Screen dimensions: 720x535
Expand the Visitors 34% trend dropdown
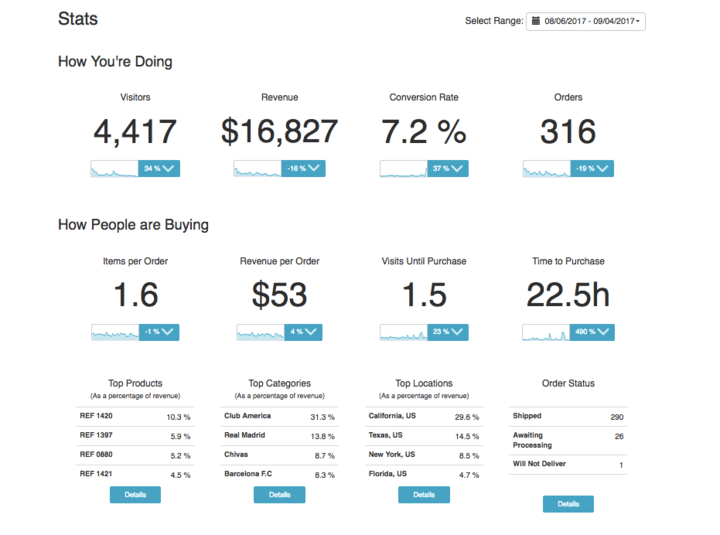[159, 169]
